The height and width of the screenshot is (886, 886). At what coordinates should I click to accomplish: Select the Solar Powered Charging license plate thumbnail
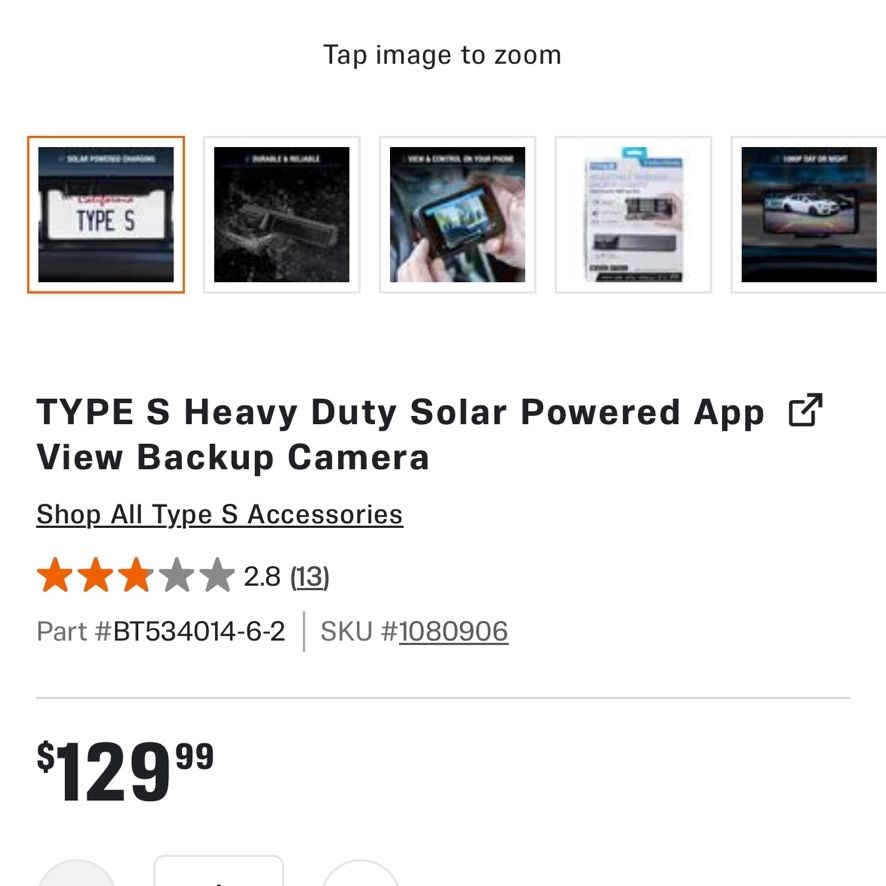click(x=106, y=215)
